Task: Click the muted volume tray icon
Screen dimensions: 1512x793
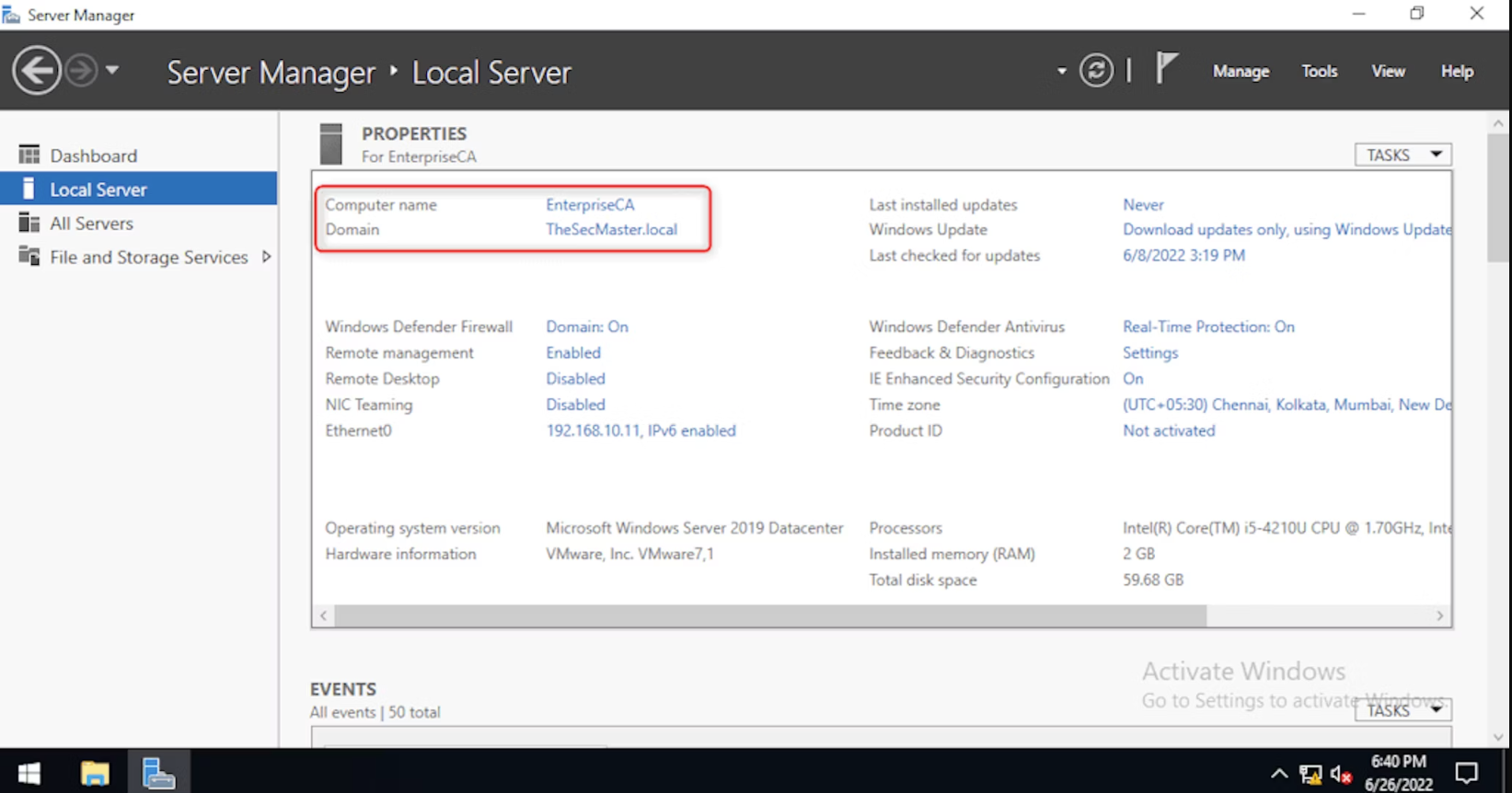Action: [x=1341, y=774]
